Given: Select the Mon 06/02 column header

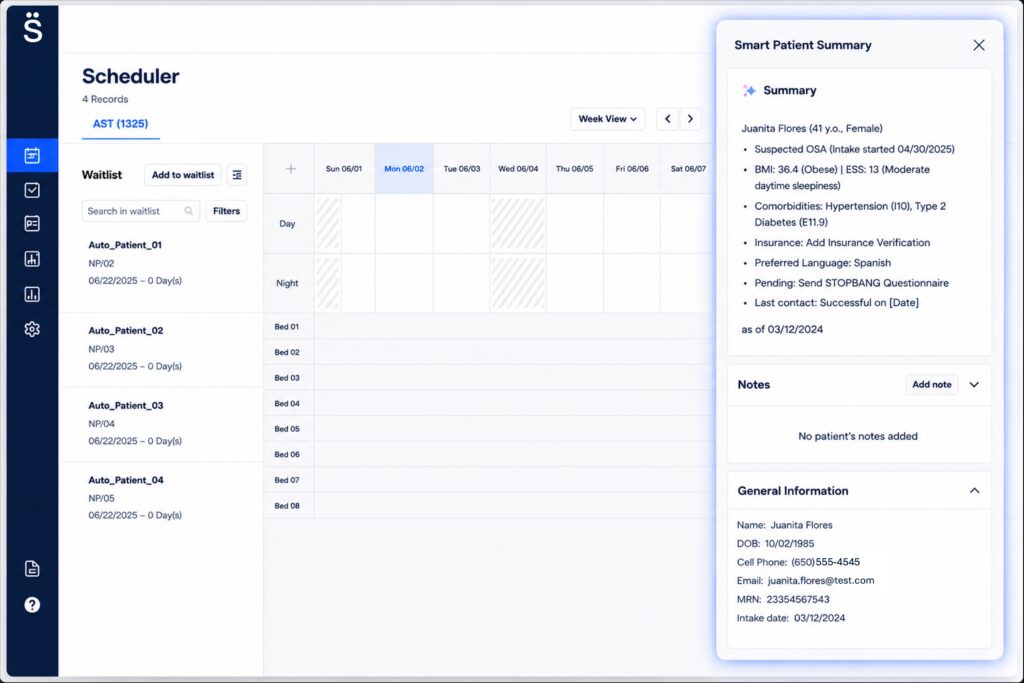Looking at the screenshot, I should [404, 168].
